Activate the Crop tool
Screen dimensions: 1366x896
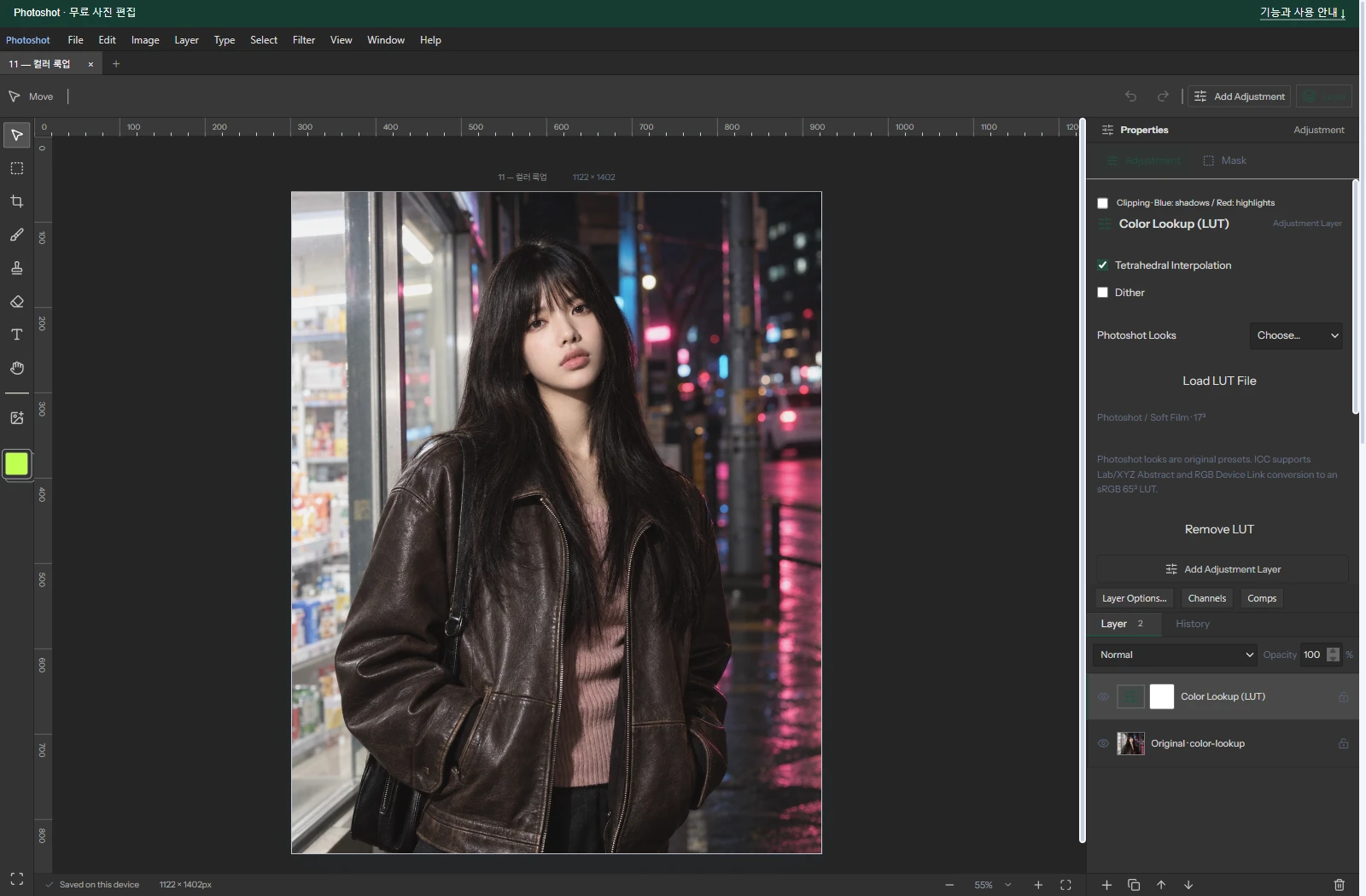[16, 201]
